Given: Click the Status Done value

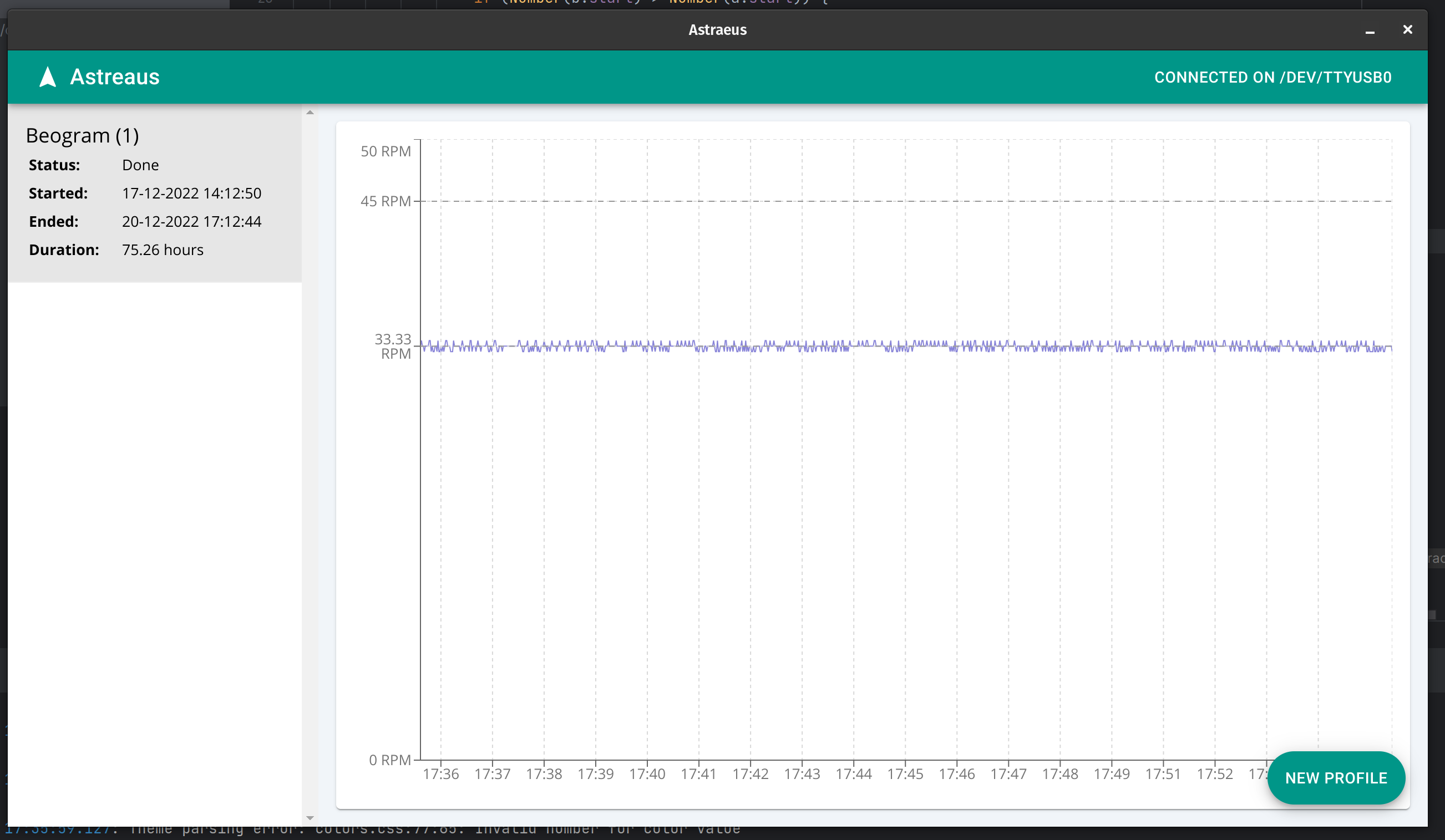Looking at the screenshot, I should [x=140, y=165].
